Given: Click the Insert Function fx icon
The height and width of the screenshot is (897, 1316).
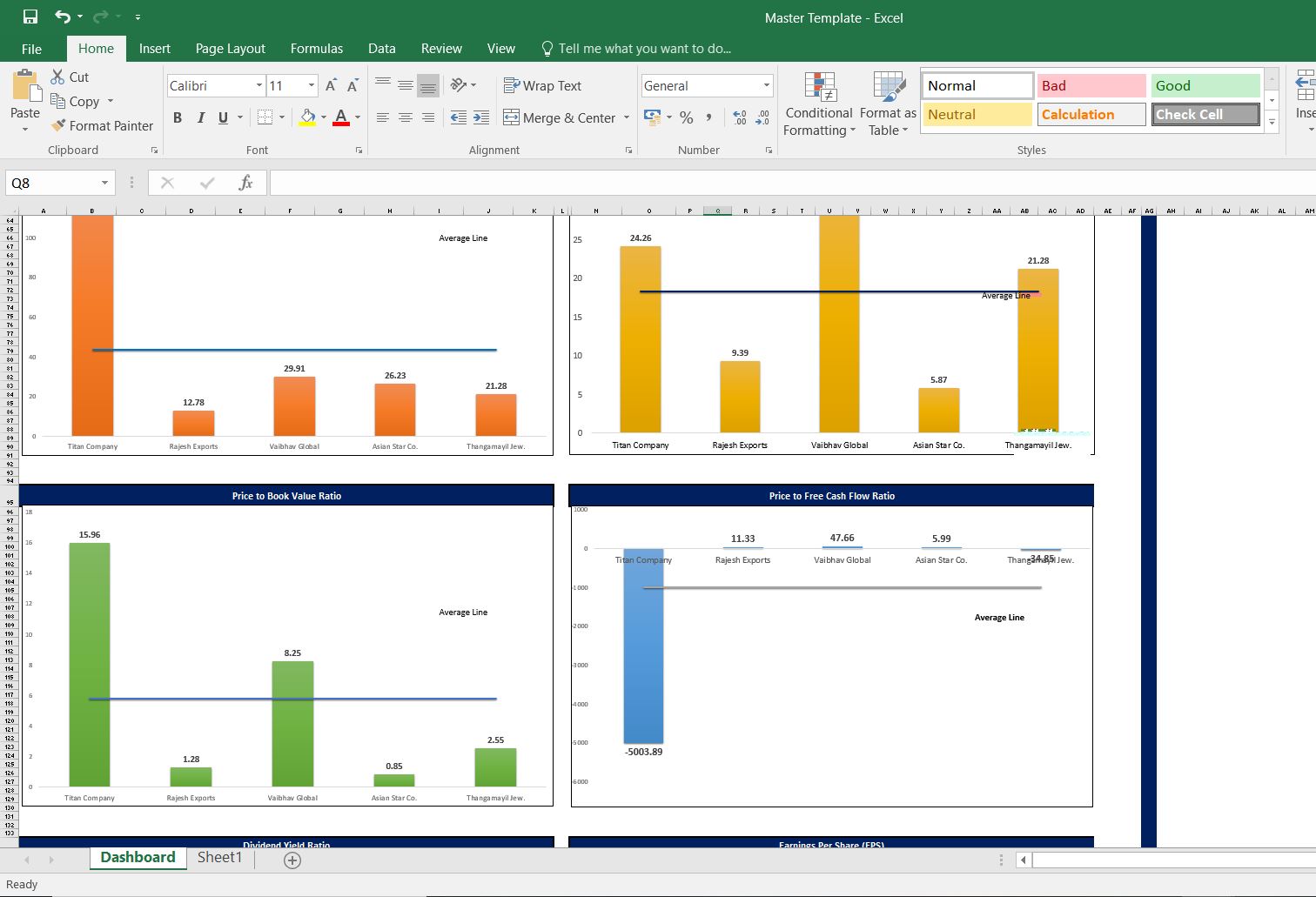Looking at the screenshot, I should 245,183.
